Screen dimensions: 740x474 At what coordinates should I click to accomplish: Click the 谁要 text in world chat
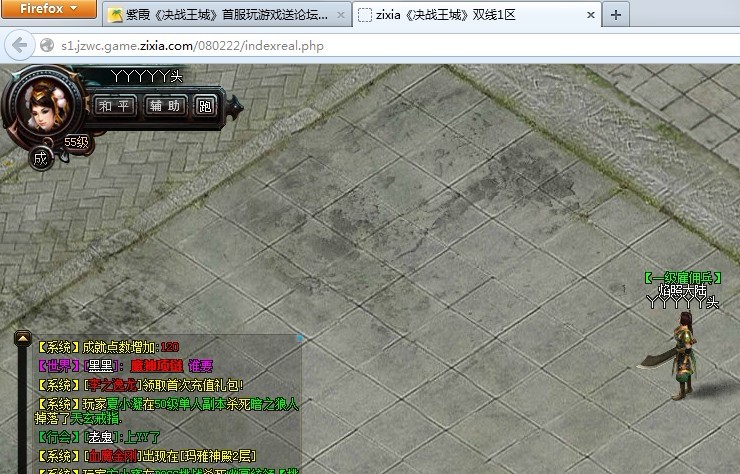click(x=201, y=366)
